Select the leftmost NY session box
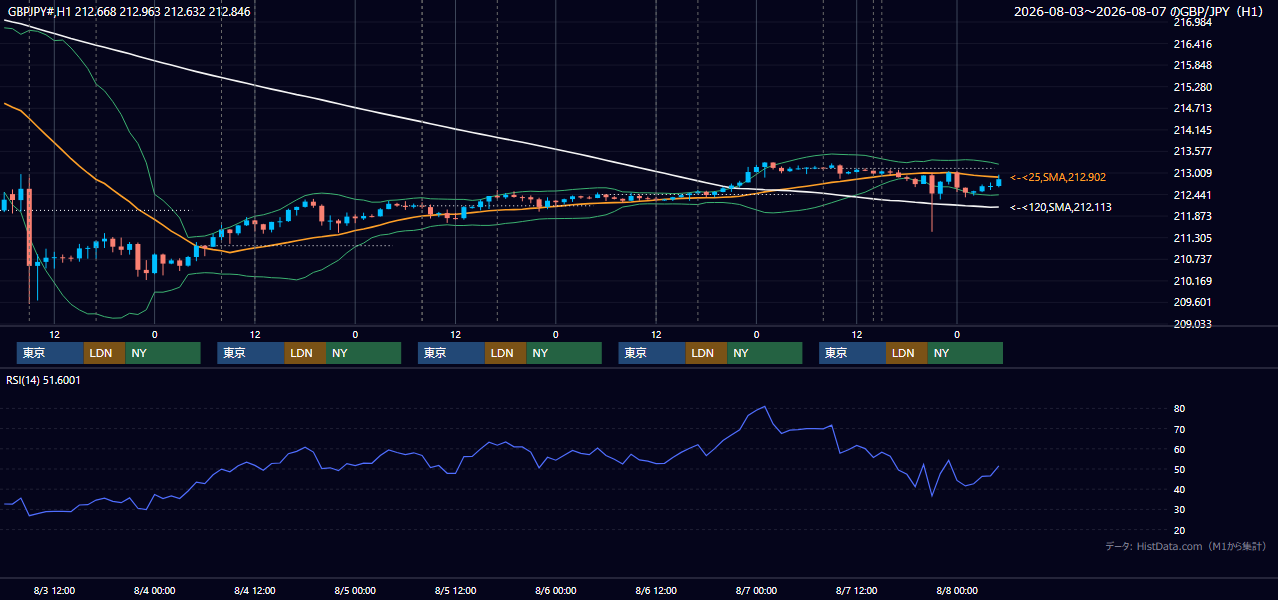This screenshot has width=1278, height=600. pyautogui.click(x=163, y=353)
